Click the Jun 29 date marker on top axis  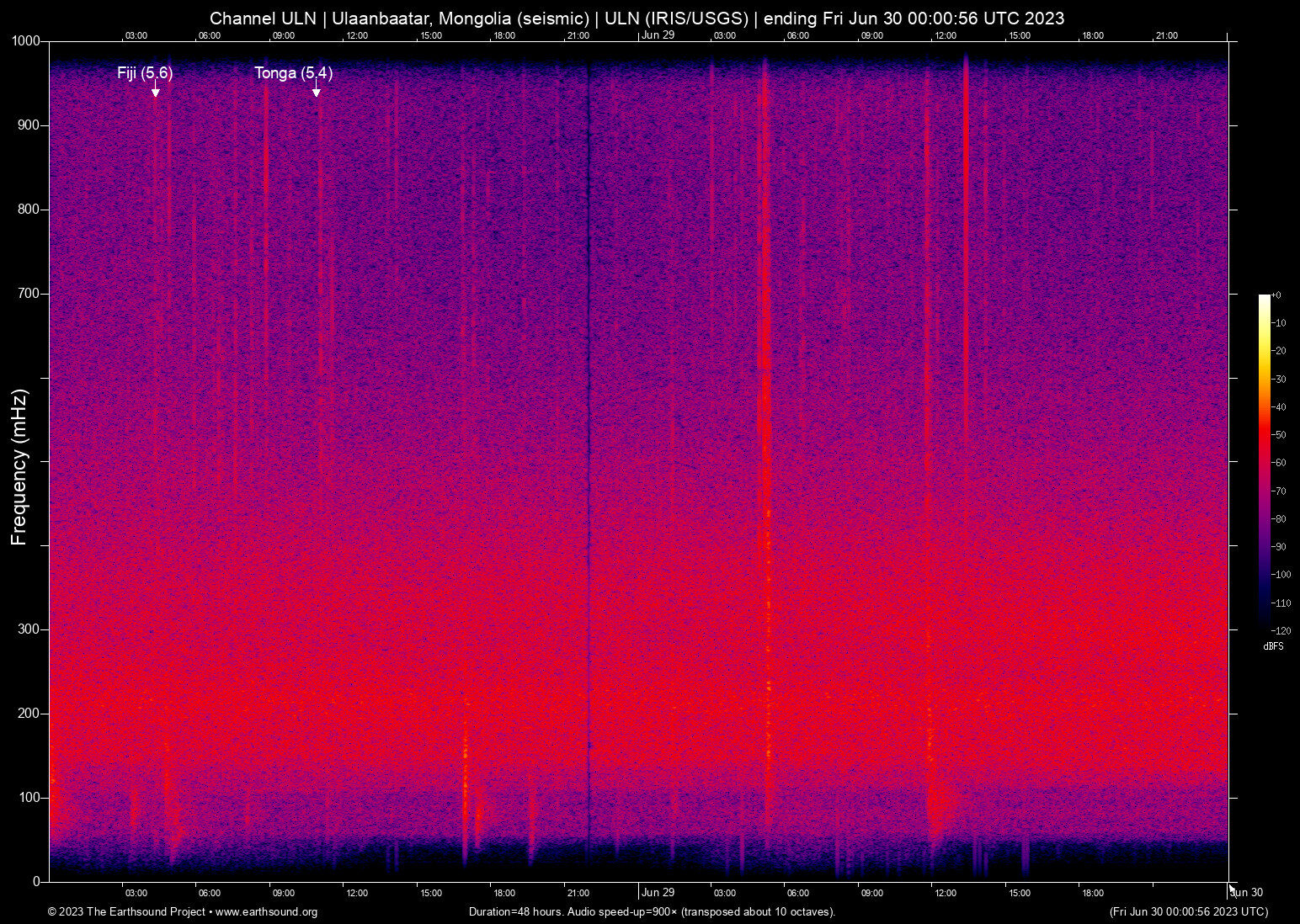pyautogui.click(x=658, y=35)
